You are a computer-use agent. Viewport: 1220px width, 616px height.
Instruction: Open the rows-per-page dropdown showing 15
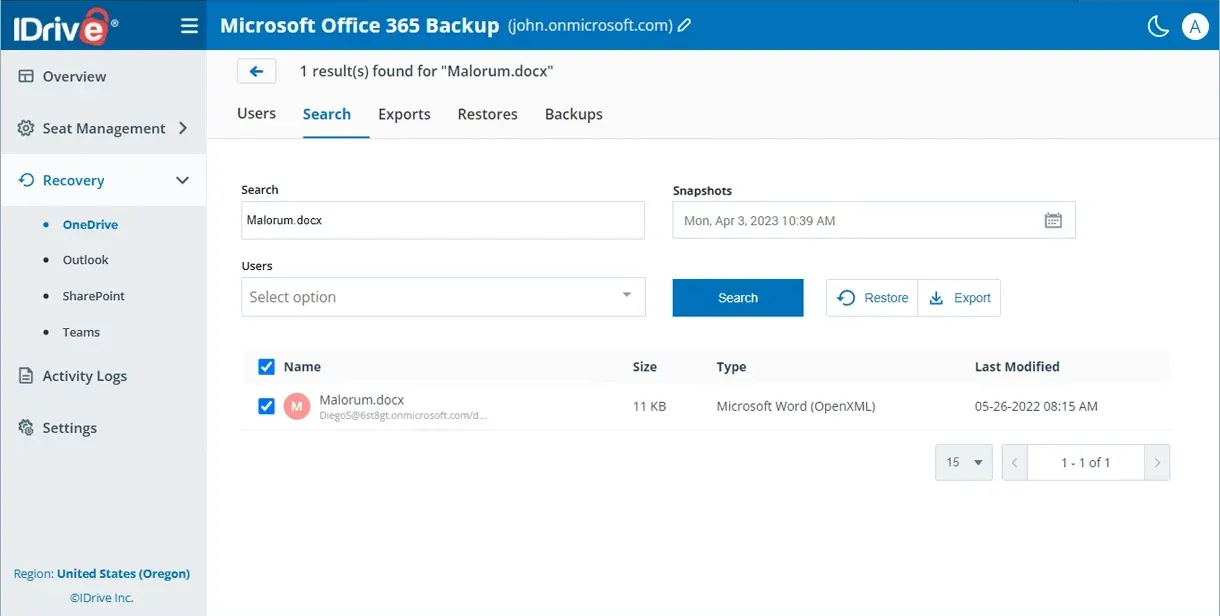964,462
